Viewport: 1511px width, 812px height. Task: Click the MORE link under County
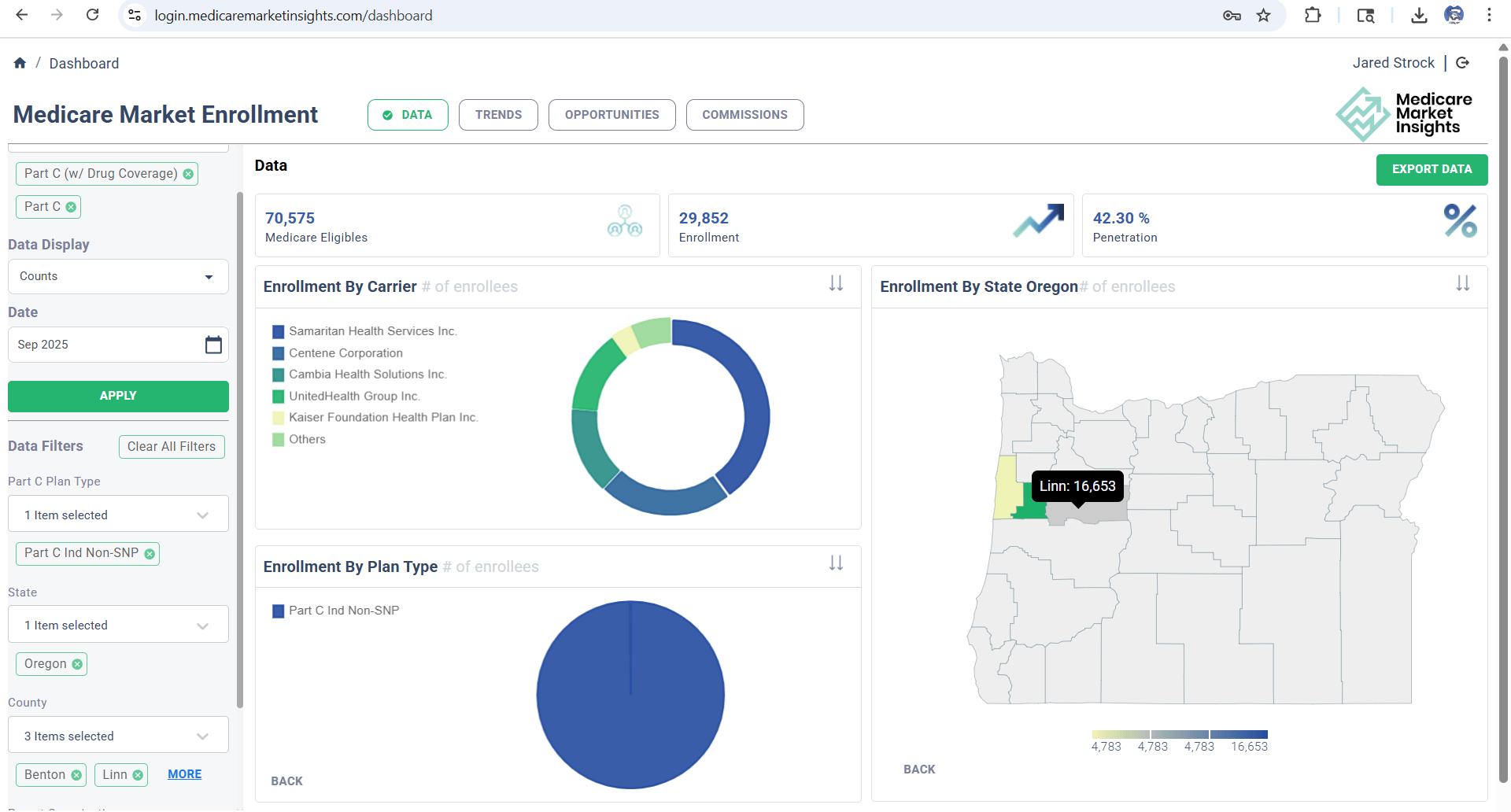pyautogui.click(x=184, y=774)
